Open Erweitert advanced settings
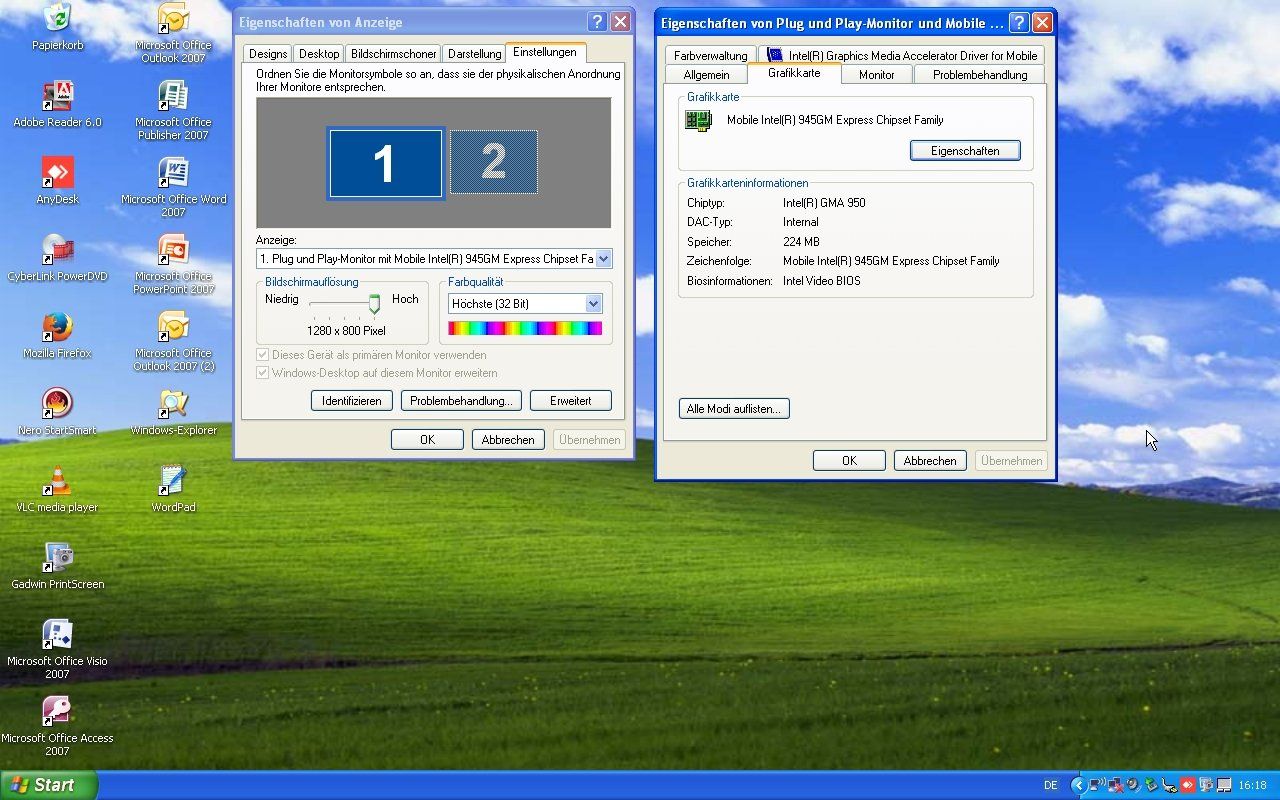Image resolution: width=1280 pixels, height=800 pixels. [570, 401]
